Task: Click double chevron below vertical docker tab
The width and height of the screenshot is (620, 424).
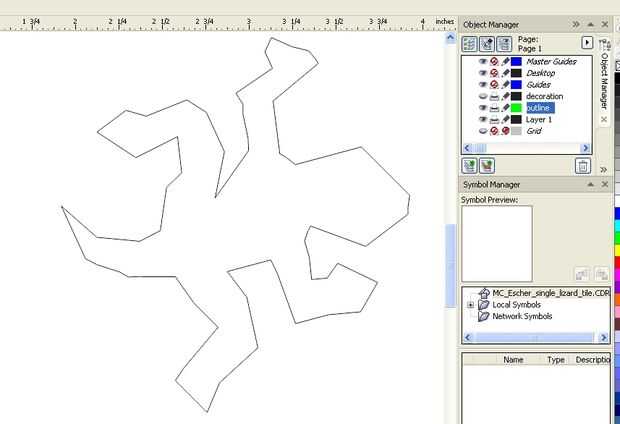Action: 603,170
